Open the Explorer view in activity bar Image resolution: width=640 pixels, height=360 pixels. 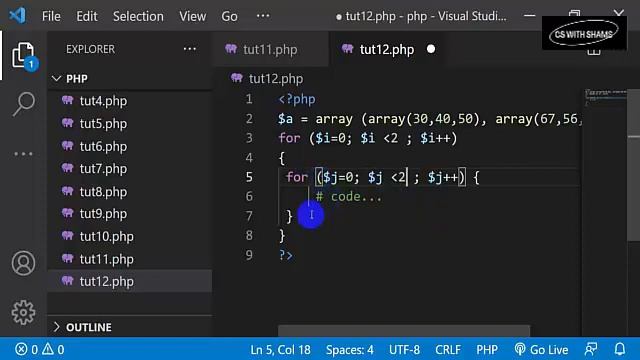click(23, 55)
